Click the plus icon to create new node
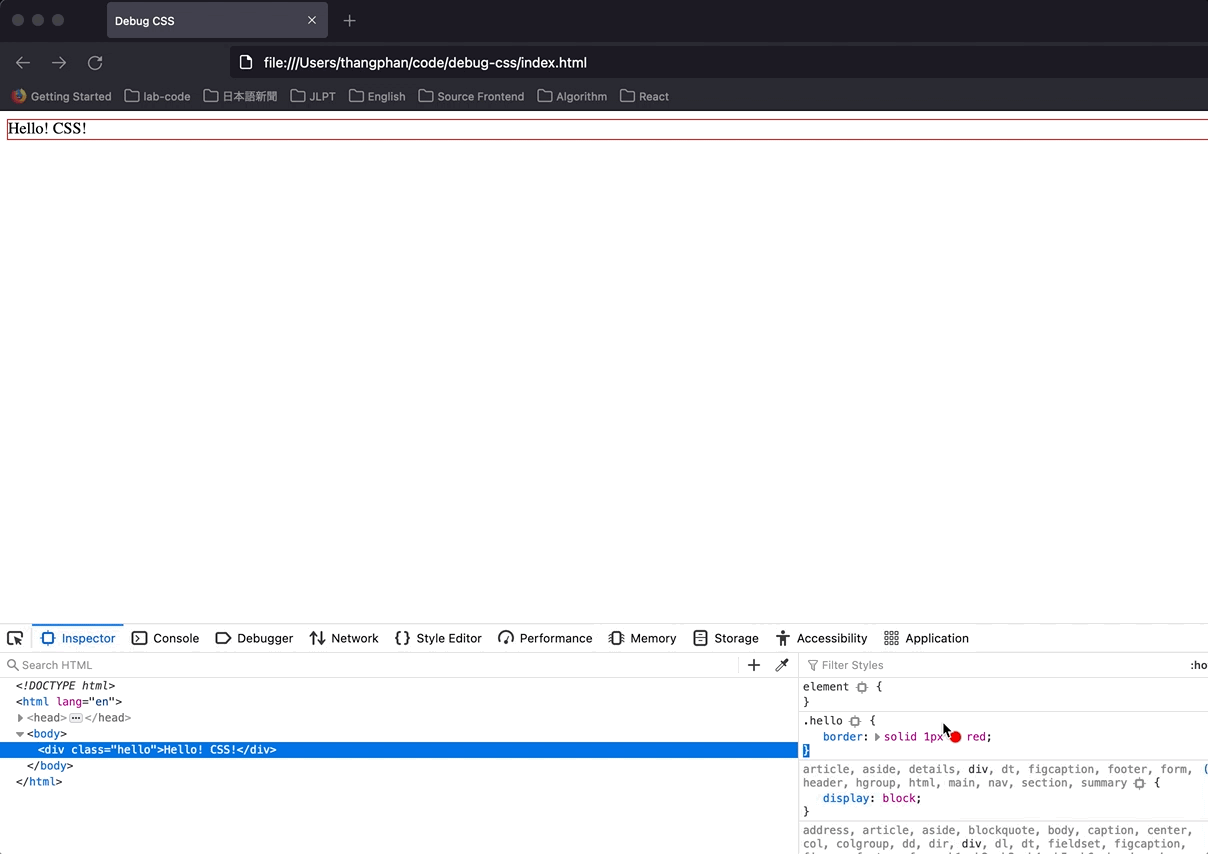 point(754,665)
